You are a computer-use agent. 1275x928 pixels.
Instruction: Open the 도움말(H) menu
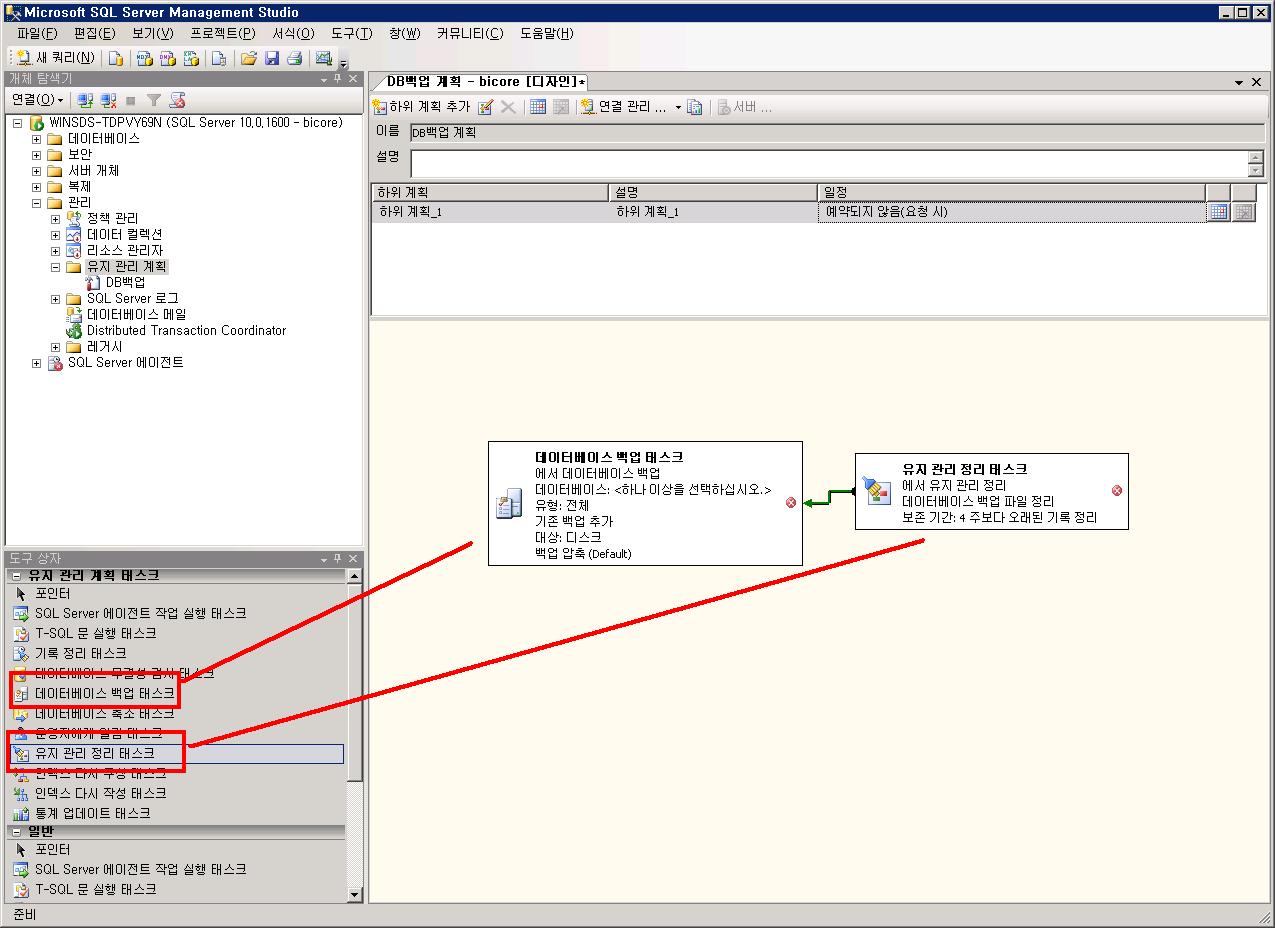tap(546, 33)
